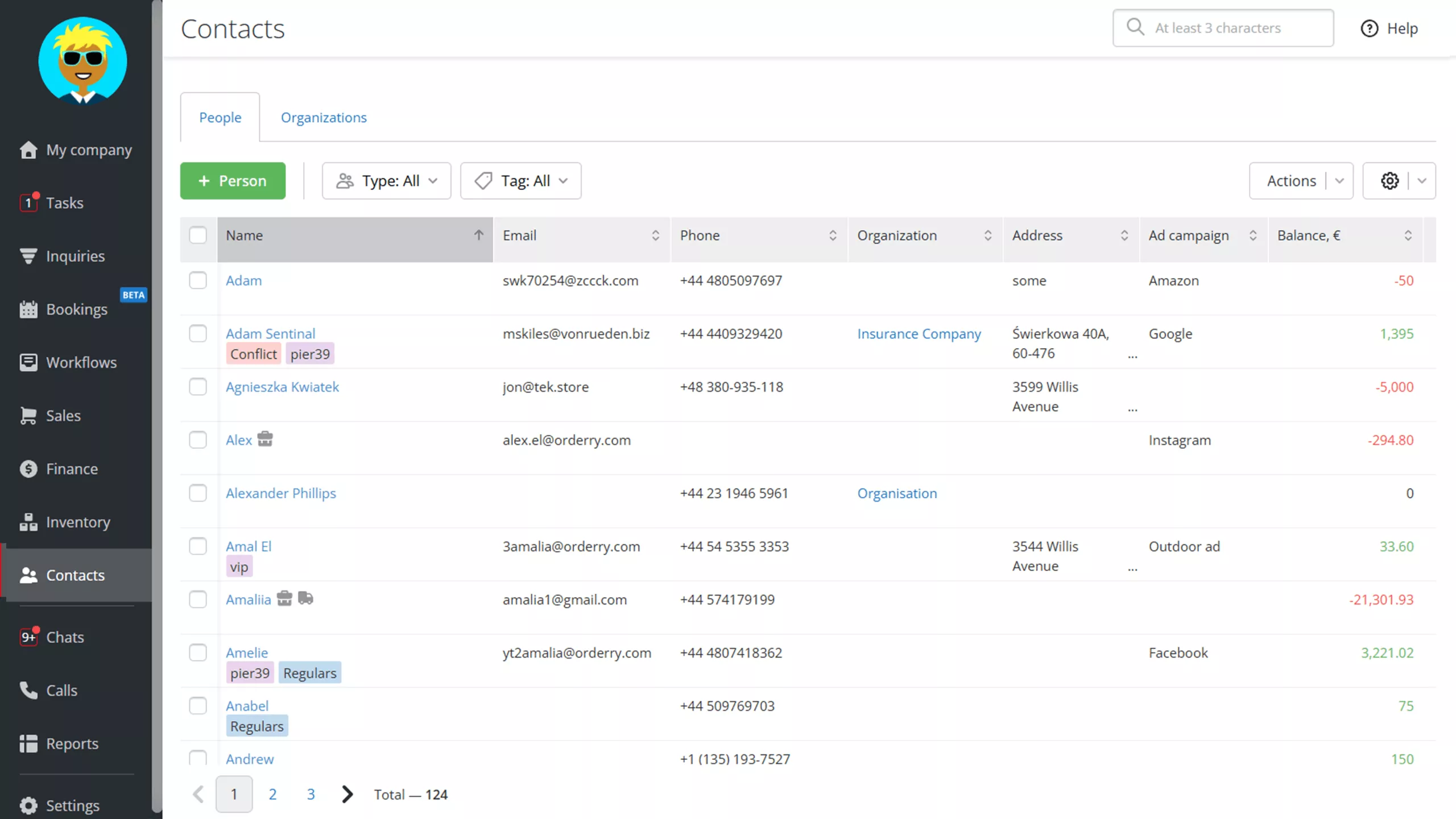Screen dimensions: 1456x819
Task: Open Workflows from the sidebar
Action: pyautogui.click(x=81, y=362)
